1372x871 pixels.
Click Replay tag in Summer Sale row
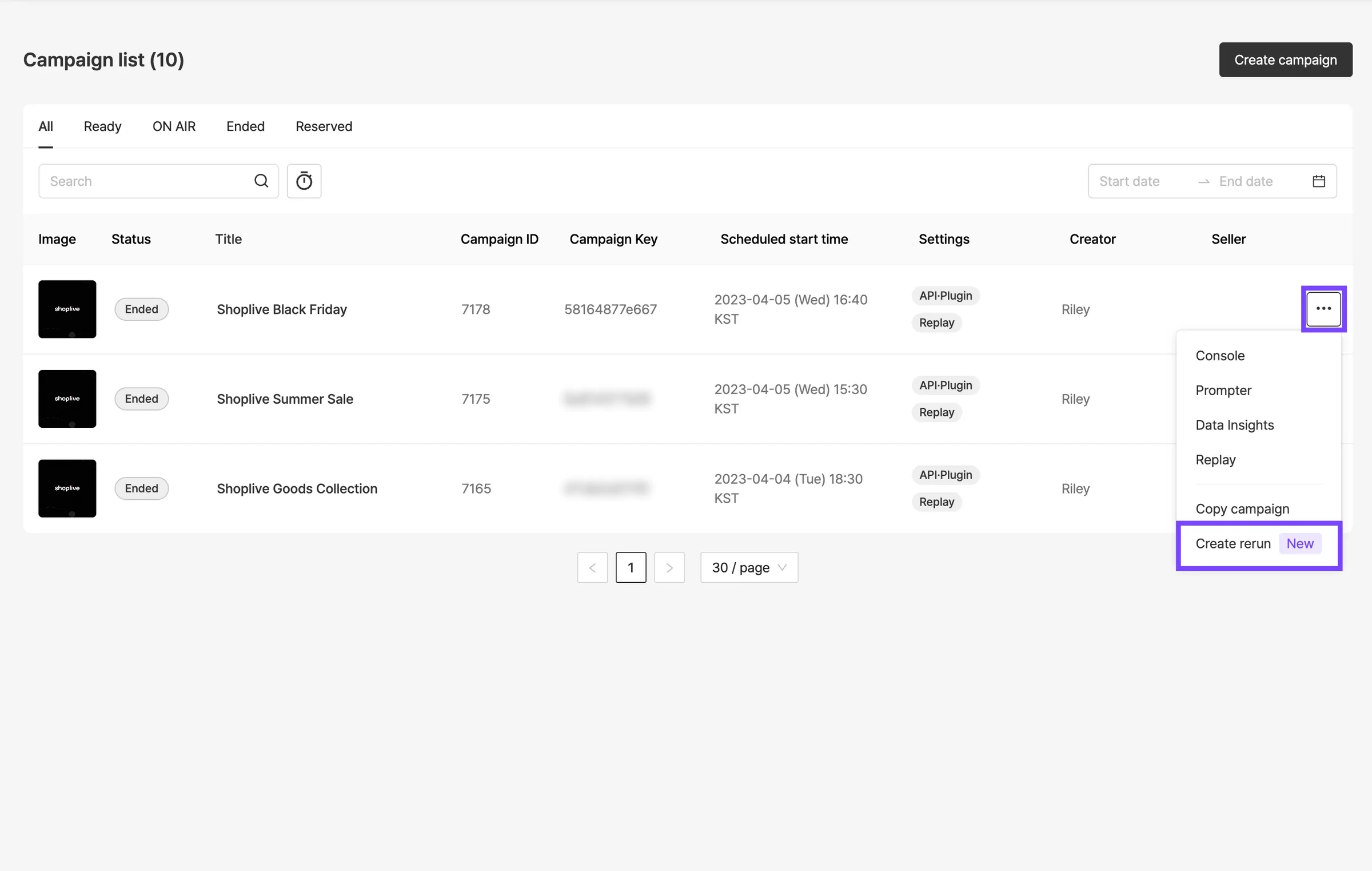coord(937,412)
